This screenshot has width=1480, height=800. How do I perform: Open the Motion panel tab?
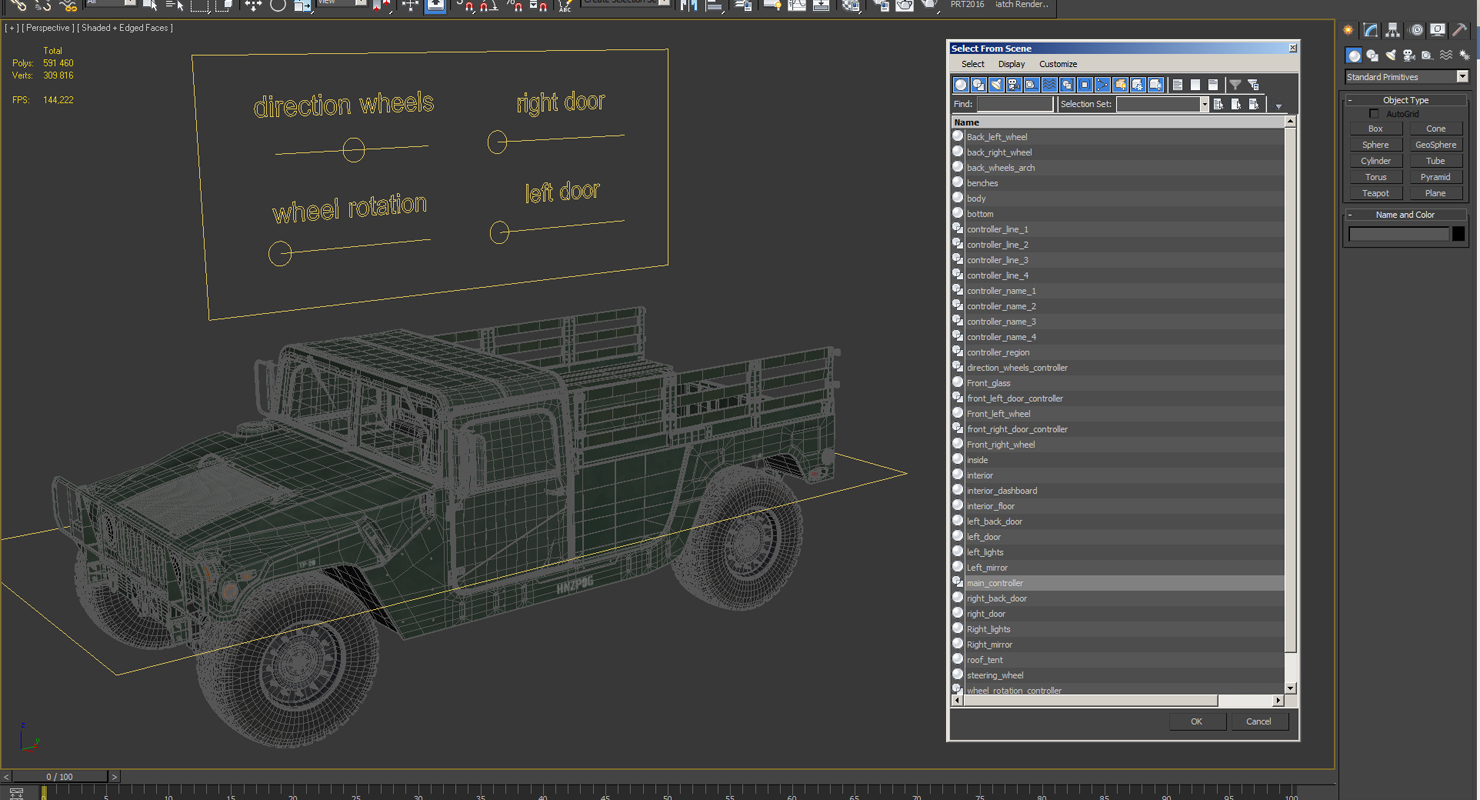[x=1416, y=30]
